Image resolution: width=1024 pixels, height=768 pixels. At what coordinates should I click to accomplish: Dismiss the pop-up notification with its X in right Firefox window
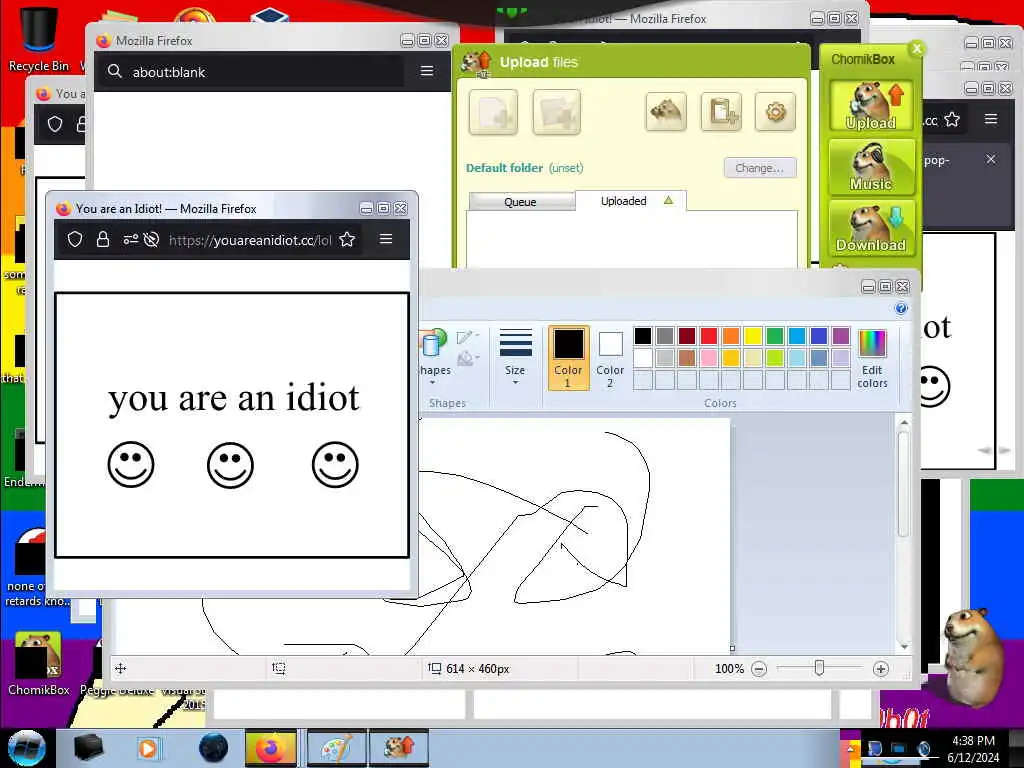[991, 159]
